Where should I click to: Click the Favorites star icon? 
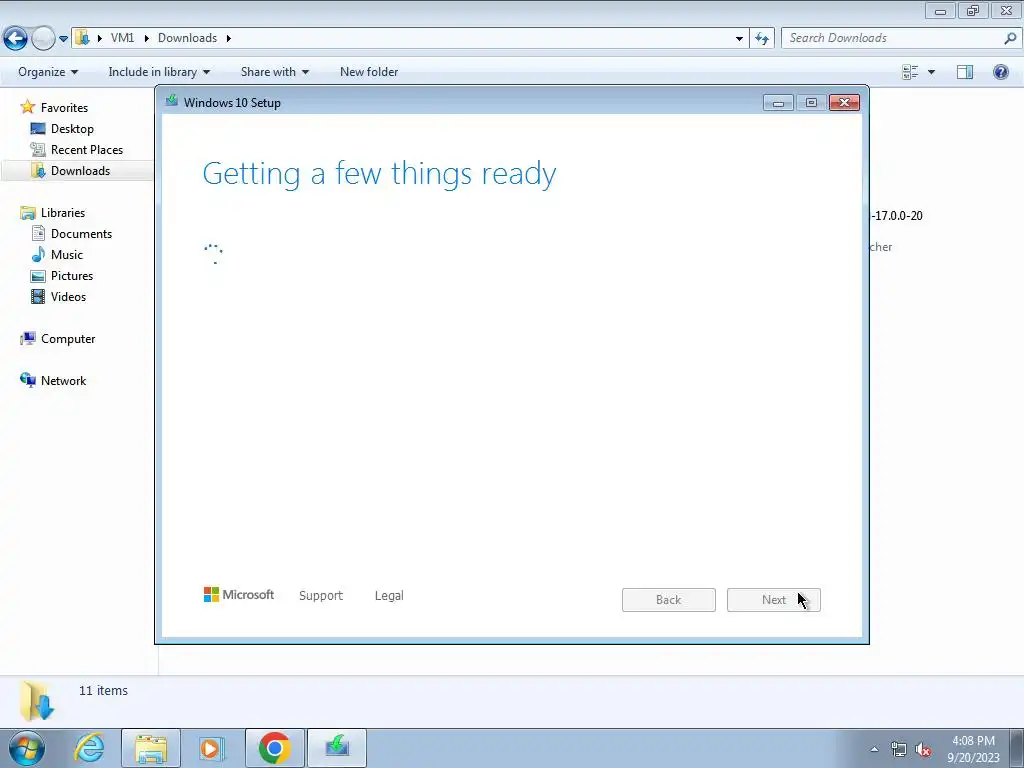point(27,106)
